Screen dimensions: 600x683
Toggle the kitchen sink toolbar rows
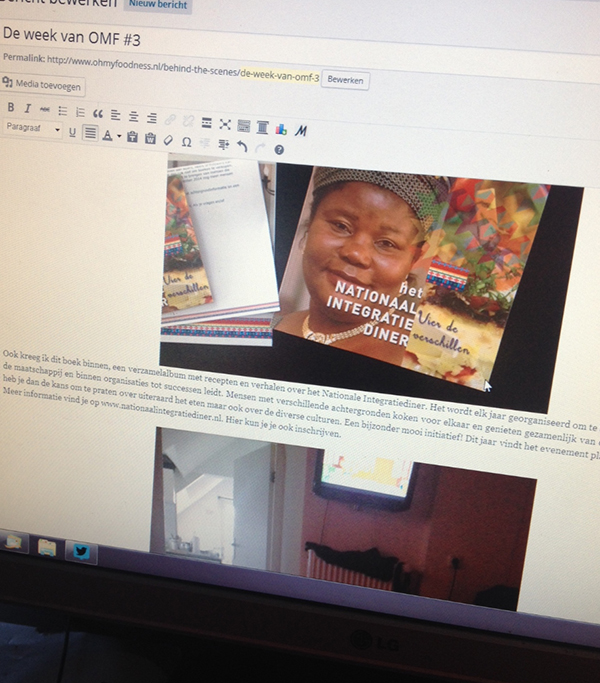[244, 126]
